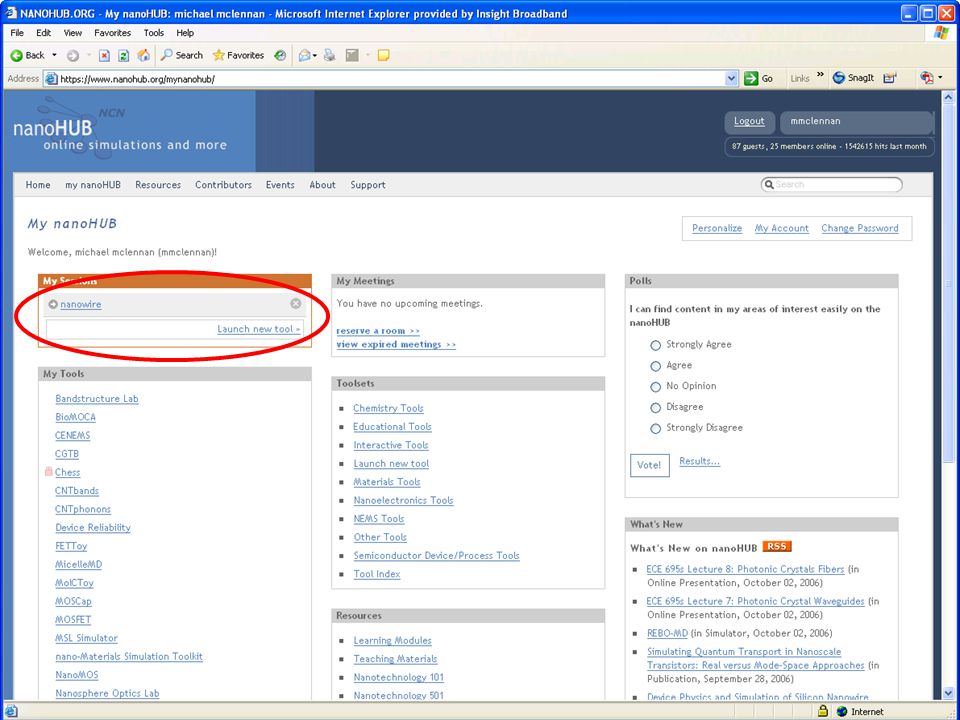960x720 pixels.
Task: Open the Favorites menu
Action: click(113, 33)
